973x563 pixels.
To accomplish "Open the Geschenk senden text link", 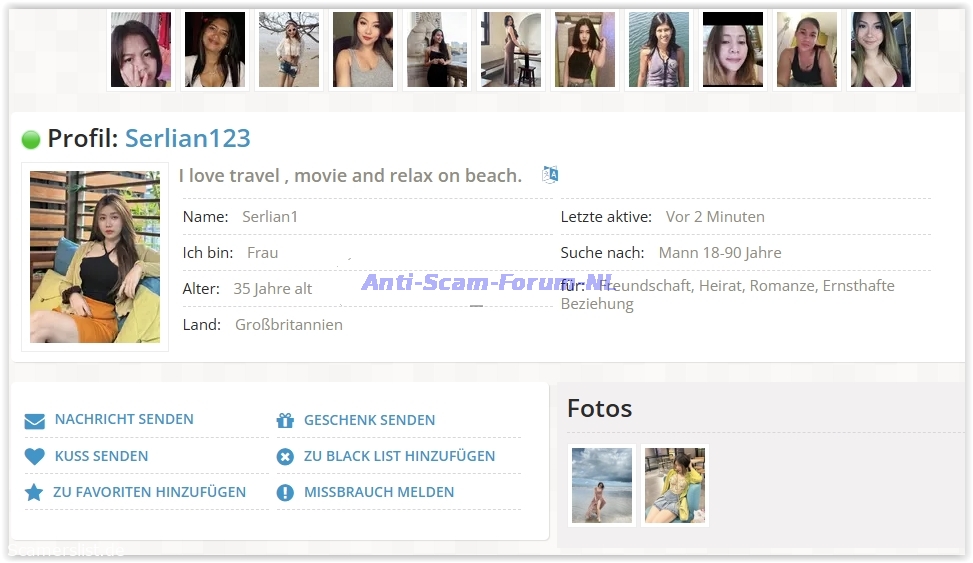I will [369, 420].
